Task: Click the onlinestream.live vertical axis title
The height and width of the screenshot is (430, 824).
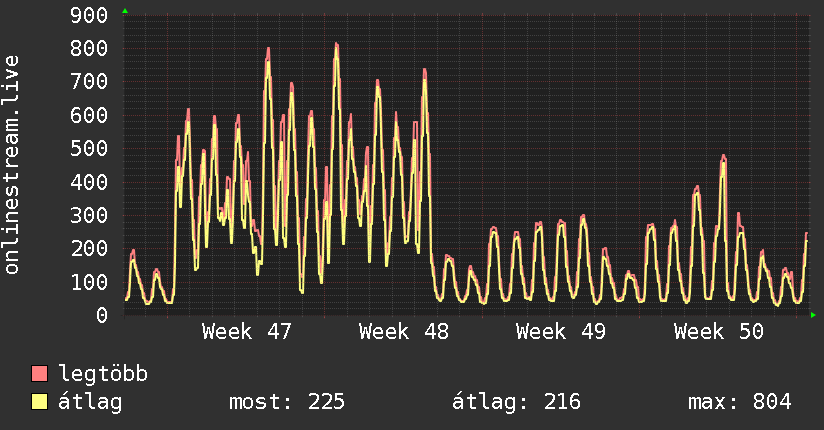Action: point(12,165)
